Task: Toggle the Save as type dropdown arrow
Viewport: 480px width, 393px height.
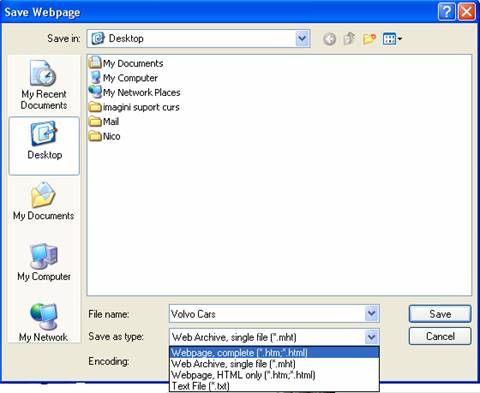Action: point(372,337)
